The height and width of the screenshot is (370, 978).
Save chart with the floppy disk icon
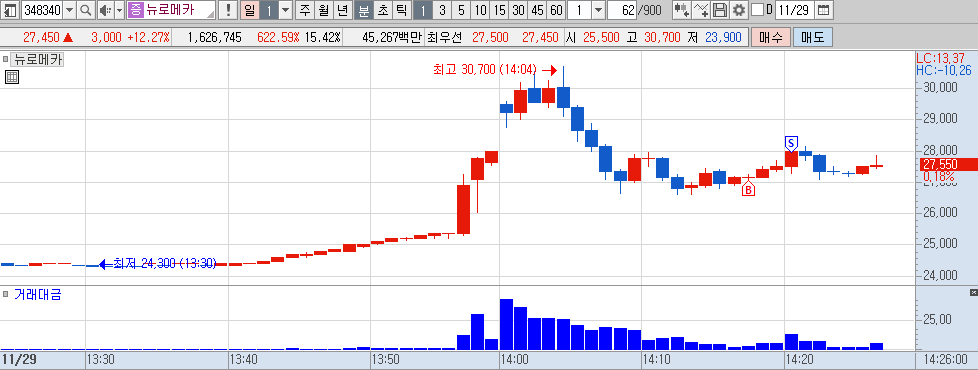(x=720, y=10)
